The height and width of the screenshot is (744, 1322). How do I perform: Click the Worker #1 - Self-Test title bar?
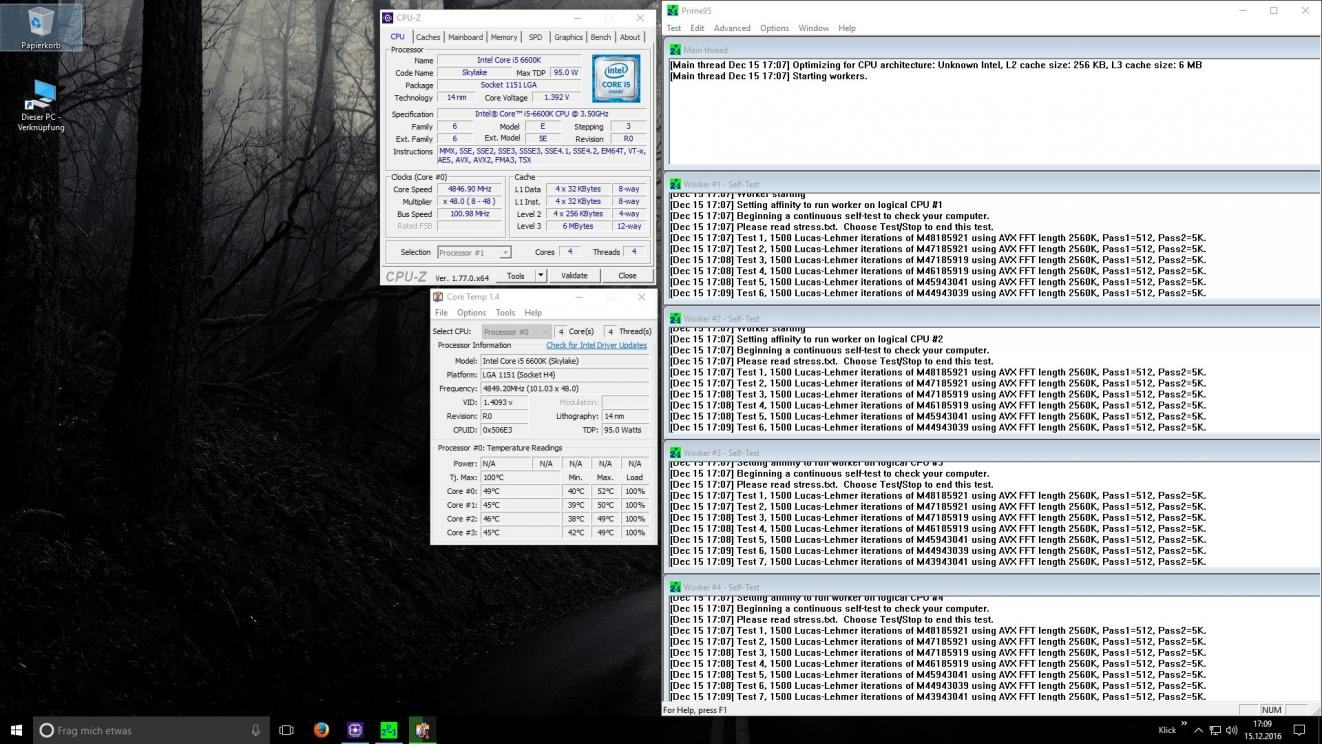[x=991, y=184]
